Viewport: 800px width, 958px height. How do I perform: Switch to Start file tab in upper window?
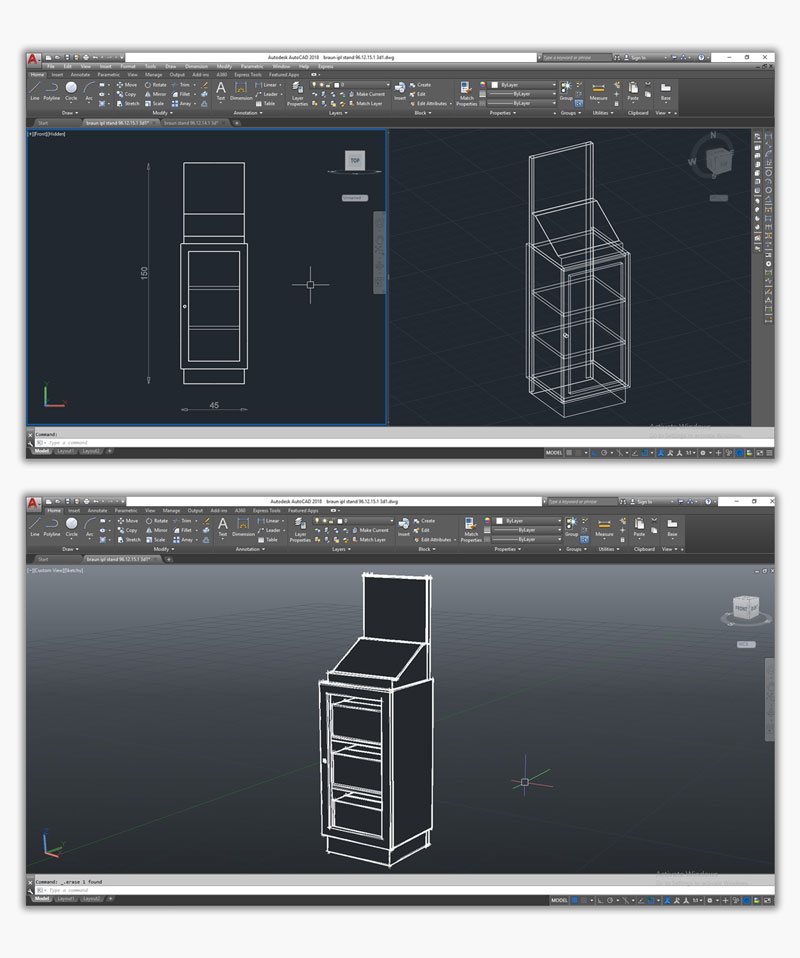(x=43, y=123)
